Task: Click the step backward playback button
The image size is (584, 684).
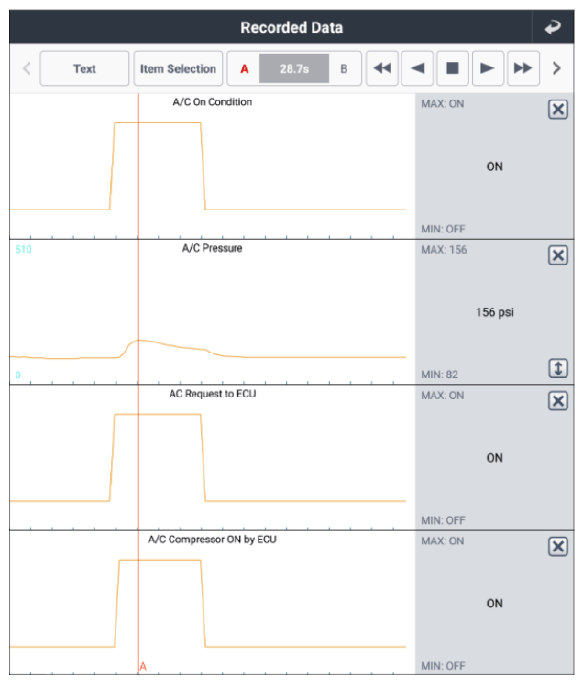Action: (x=417, y=68)
